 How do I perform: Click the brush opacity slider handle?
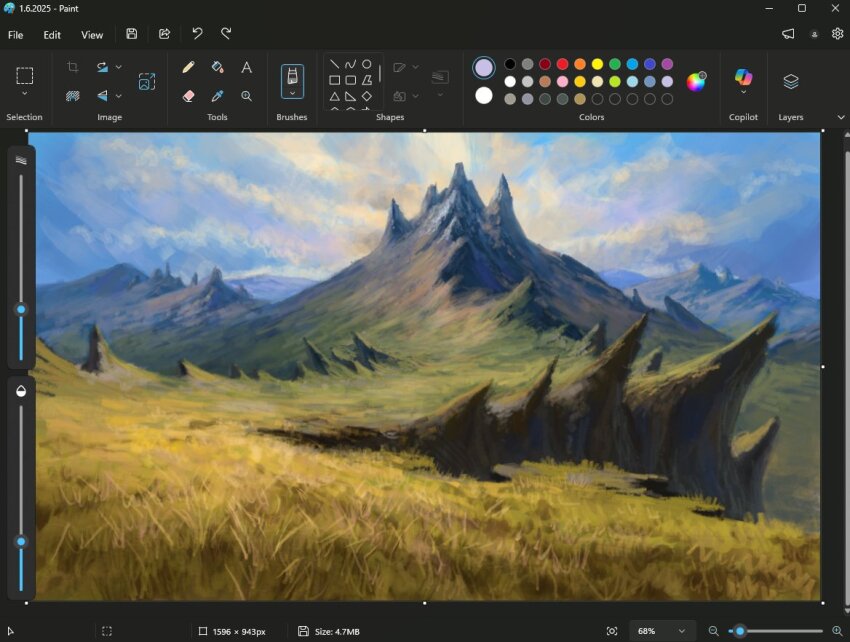pyautogui.click(x=21, y=542)
